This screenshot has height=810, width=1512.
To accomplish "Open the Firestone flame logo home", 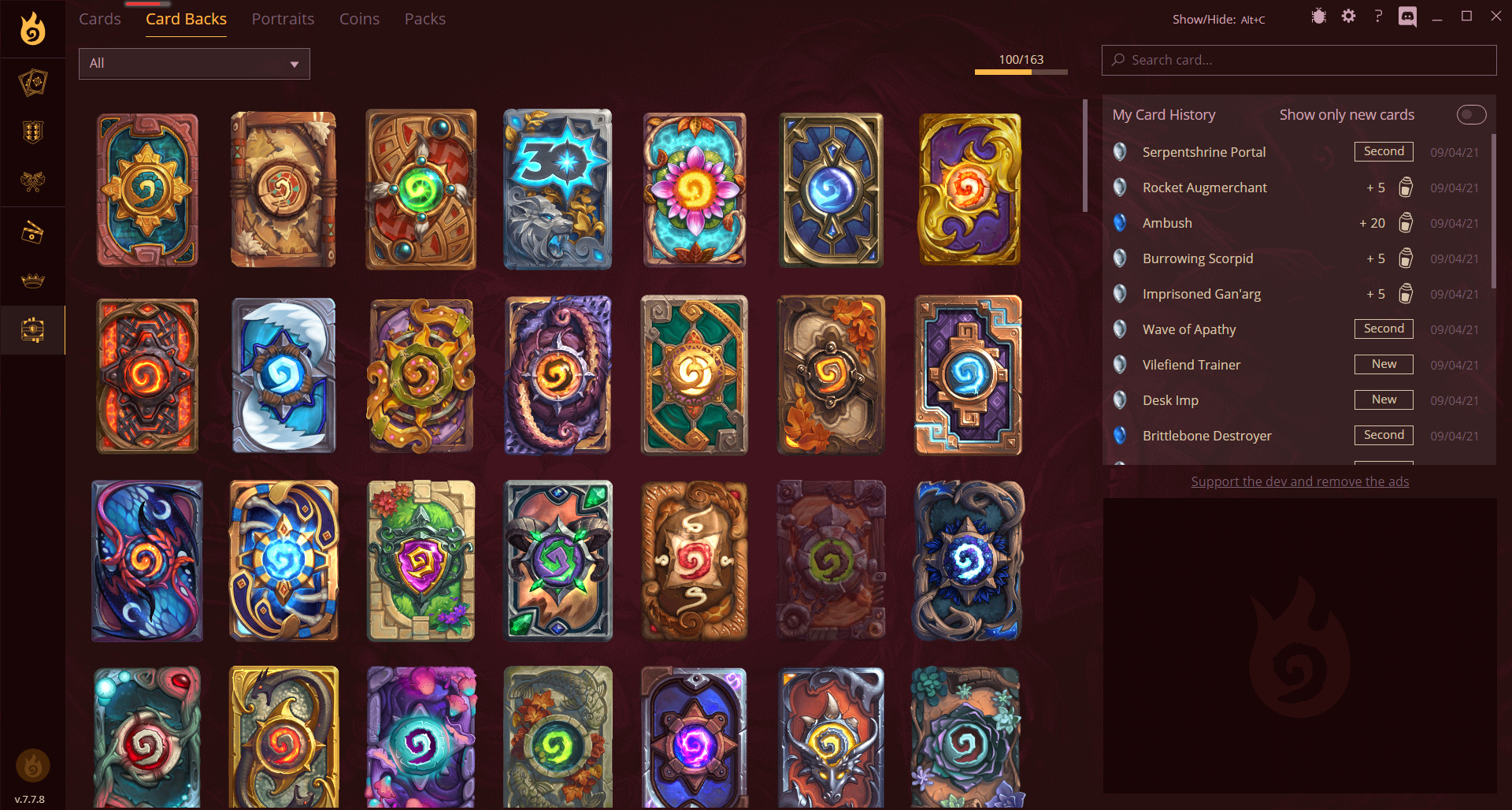I will coord(32,29).
